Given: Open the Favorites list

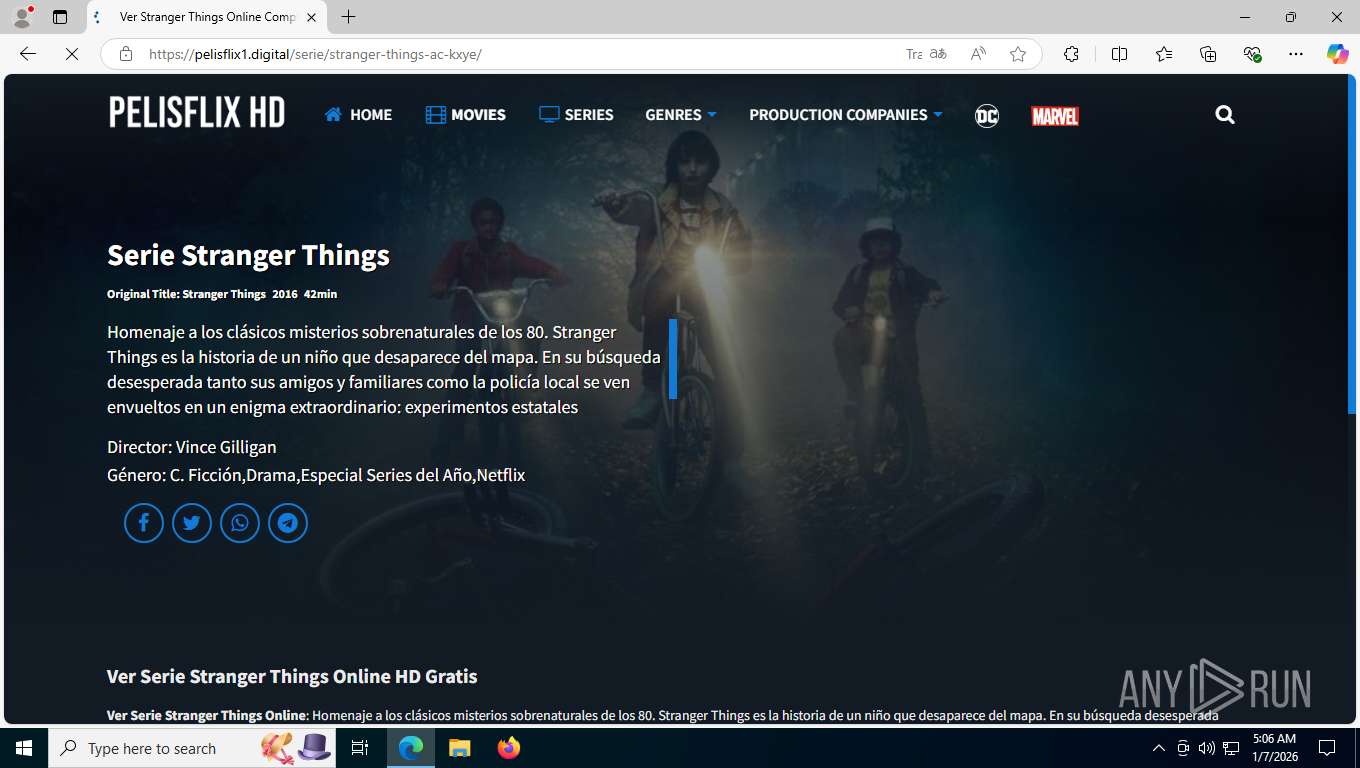Looking at the screenshot, I should pyautogui.click(x=1164, y=54).
